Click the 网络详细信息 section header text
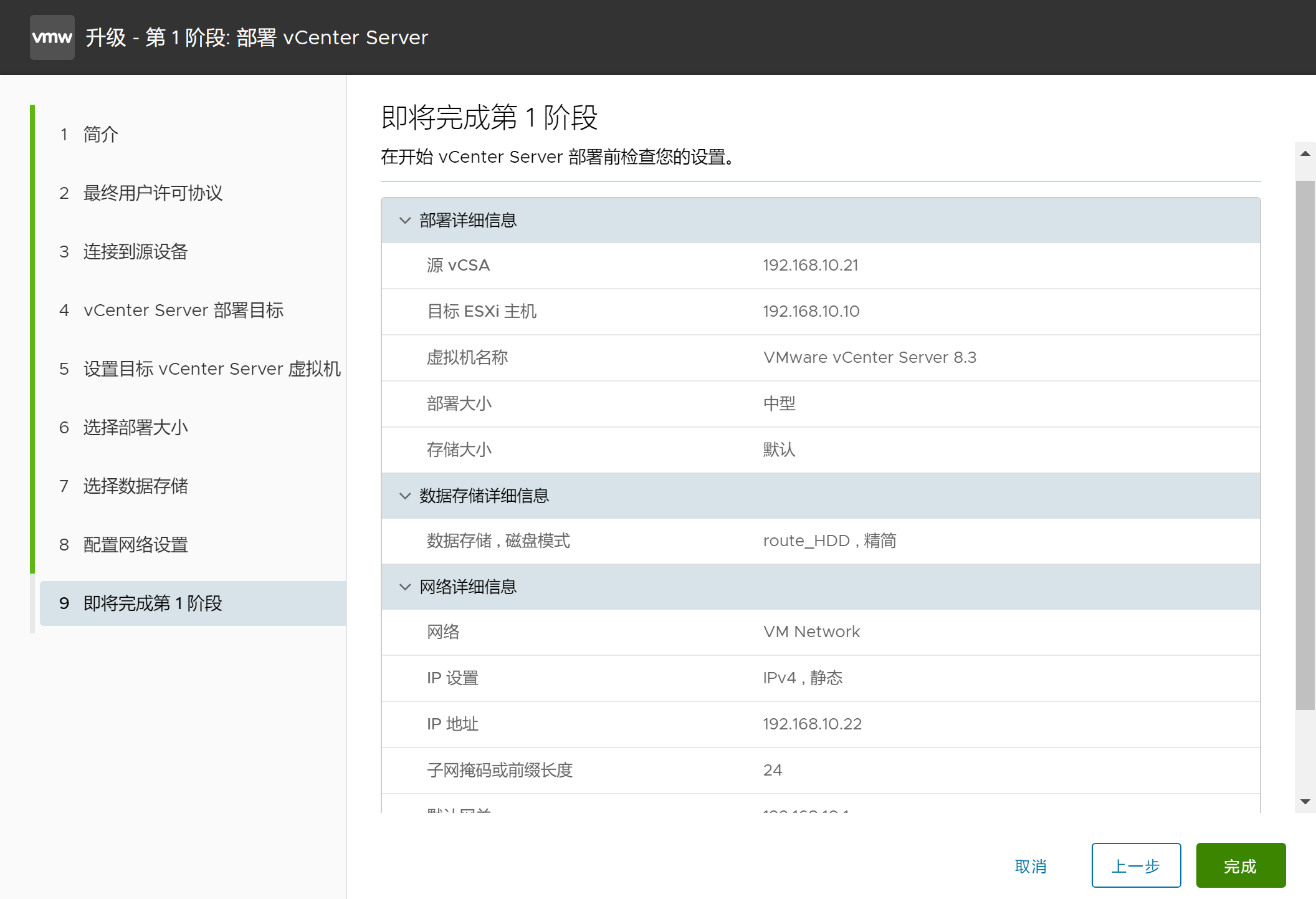Viewport: 1316px width, 899px height. pos(468,587)
